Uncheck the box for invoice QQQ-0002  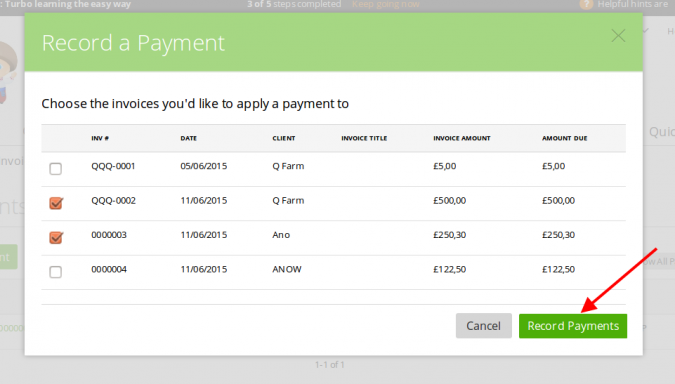coord(56,203)
